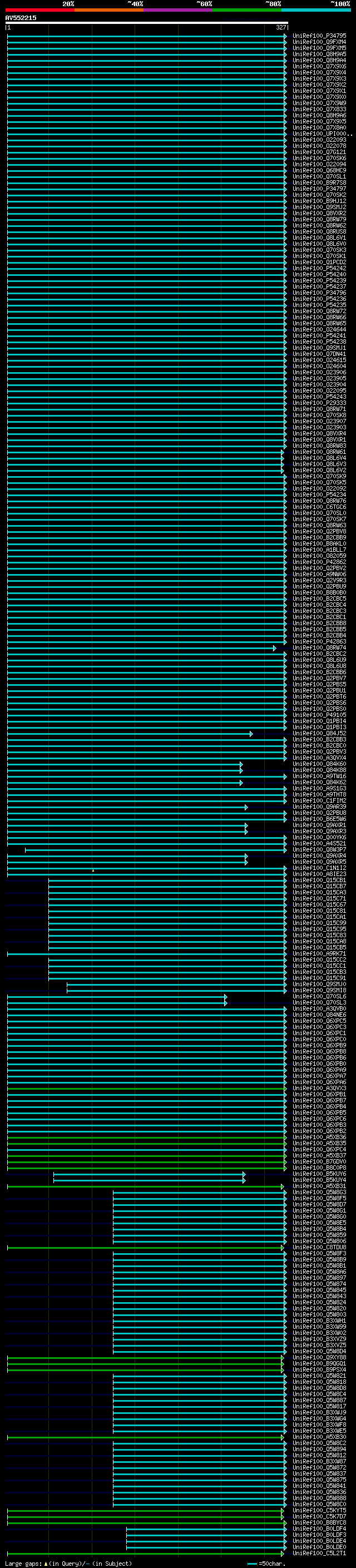Select hit UniRef100_Q9SMJ2
This screenshot has width=356, height=1568.
tap(319, 207)
